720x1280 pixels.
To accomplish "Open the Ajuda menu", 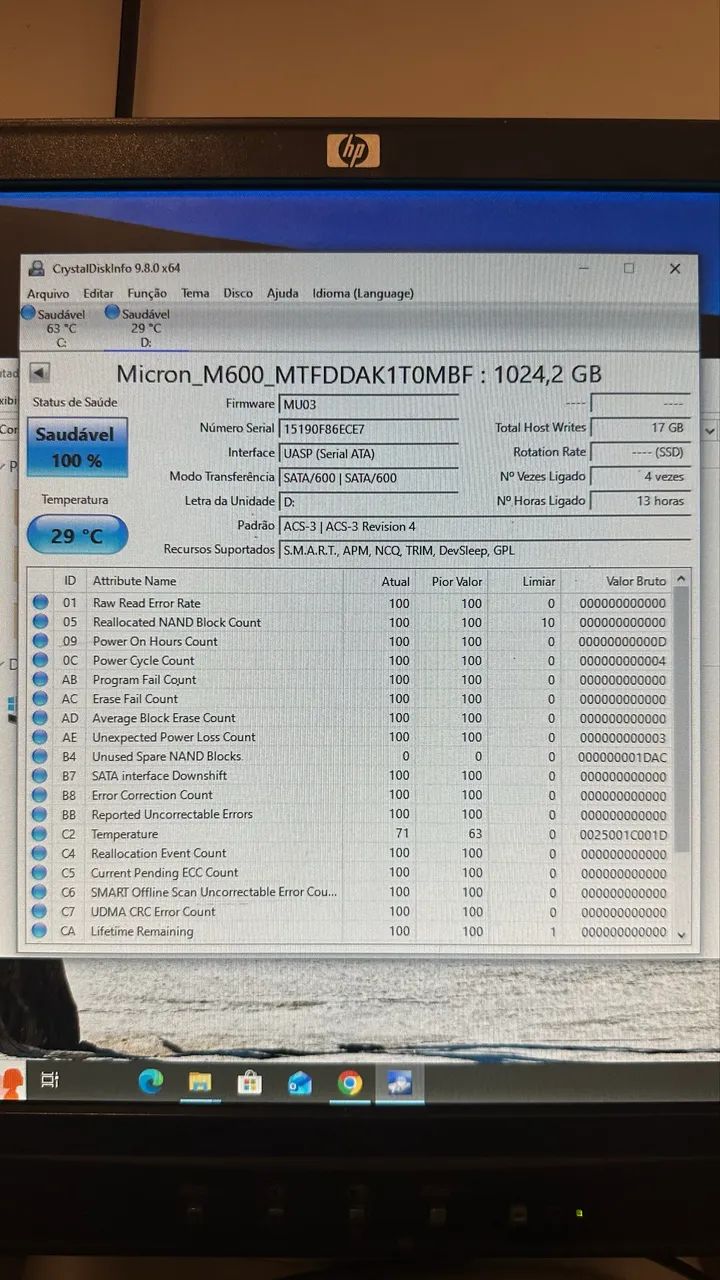I will coord(282,293).
